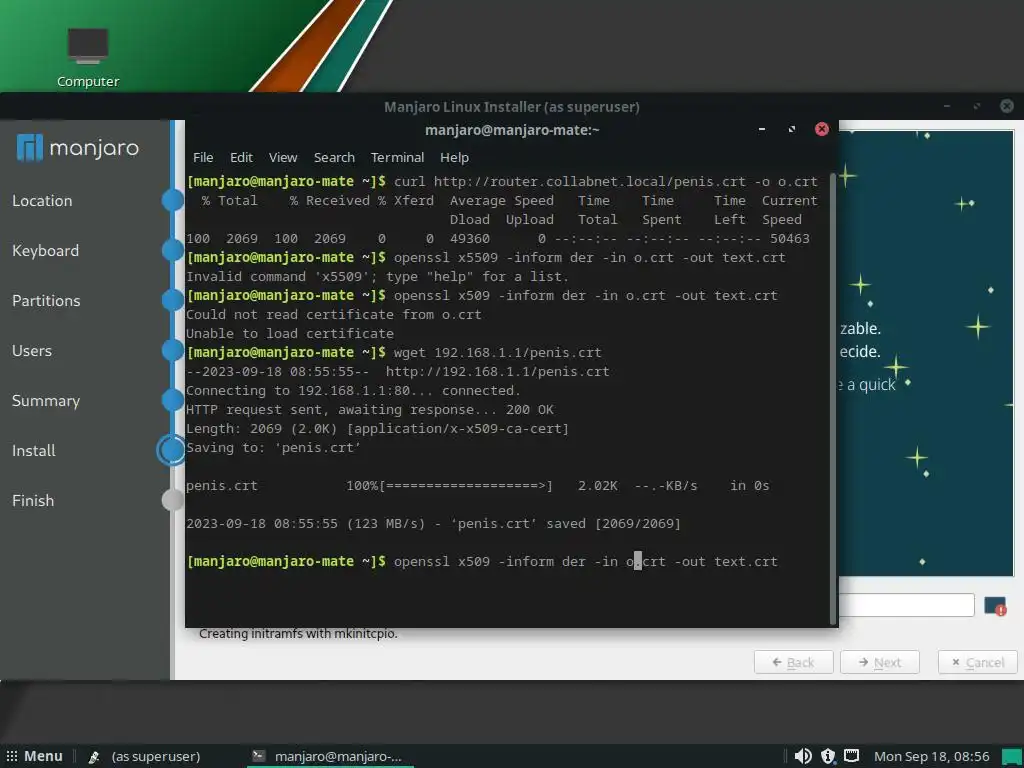1024x768 pixels.
Task: Click the 'Could not read certificate from o.crt' line
Action: click(334, 315)
